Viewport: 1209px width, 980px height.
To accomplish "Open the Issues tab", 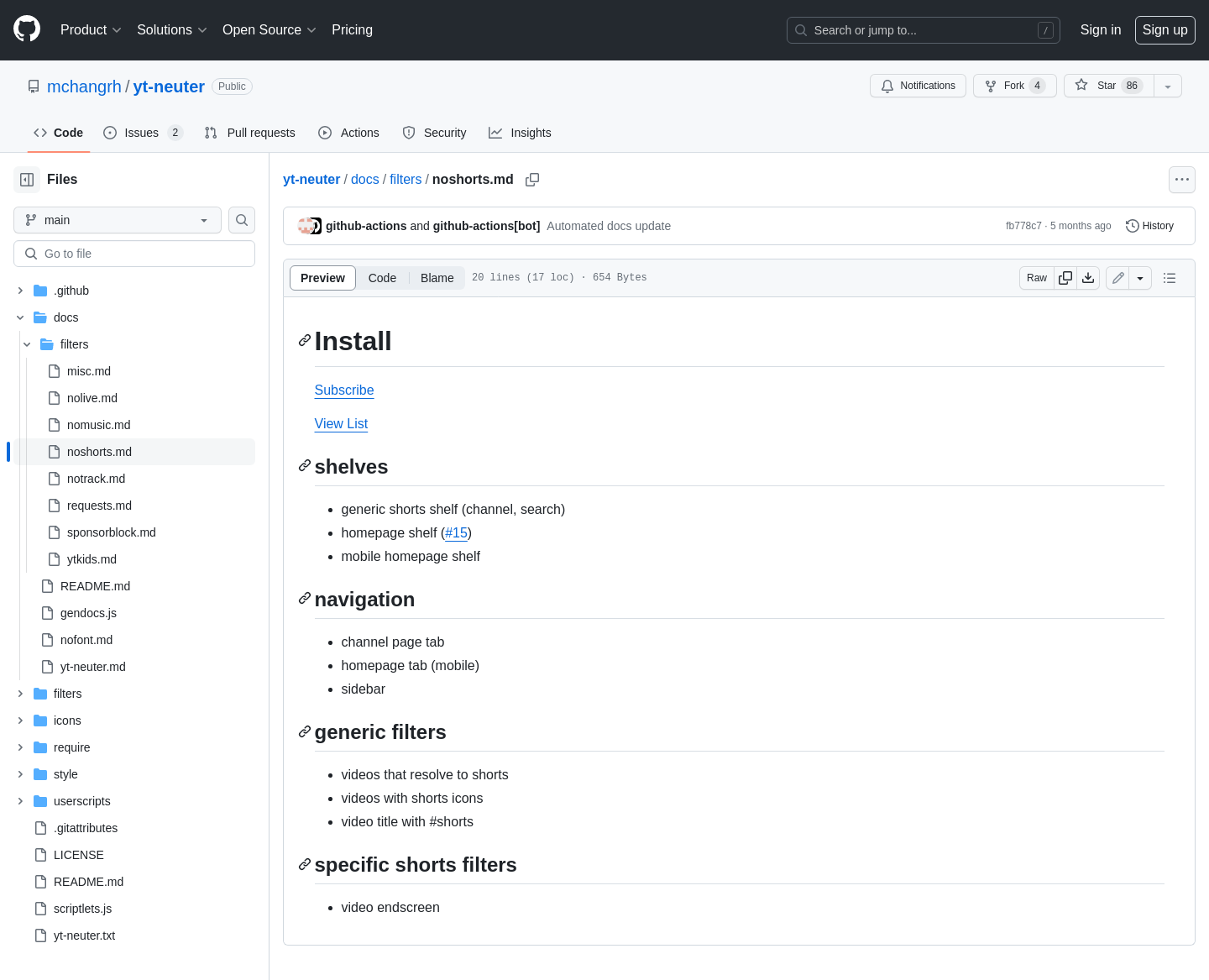I will click(x=142, y=133).
